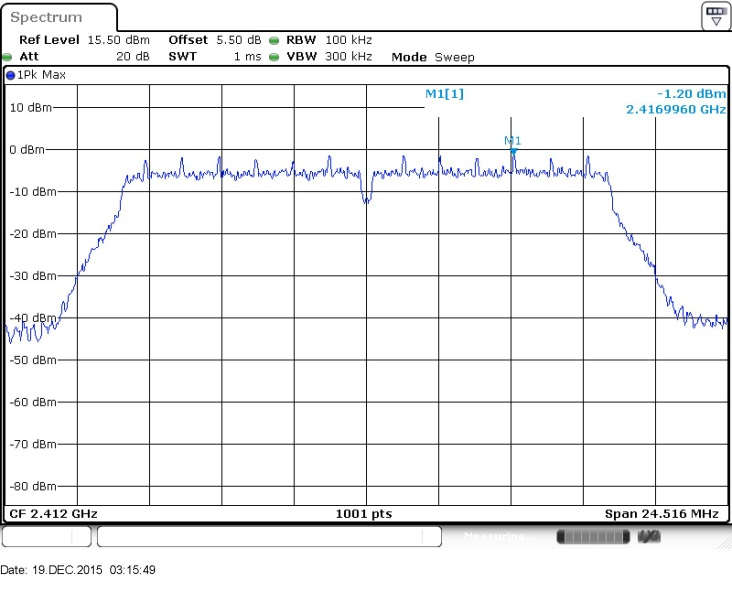Select the Att 20 dB value
Image resolution: width=732 pixels, height=591 pixels.
(x=133, y=56)
